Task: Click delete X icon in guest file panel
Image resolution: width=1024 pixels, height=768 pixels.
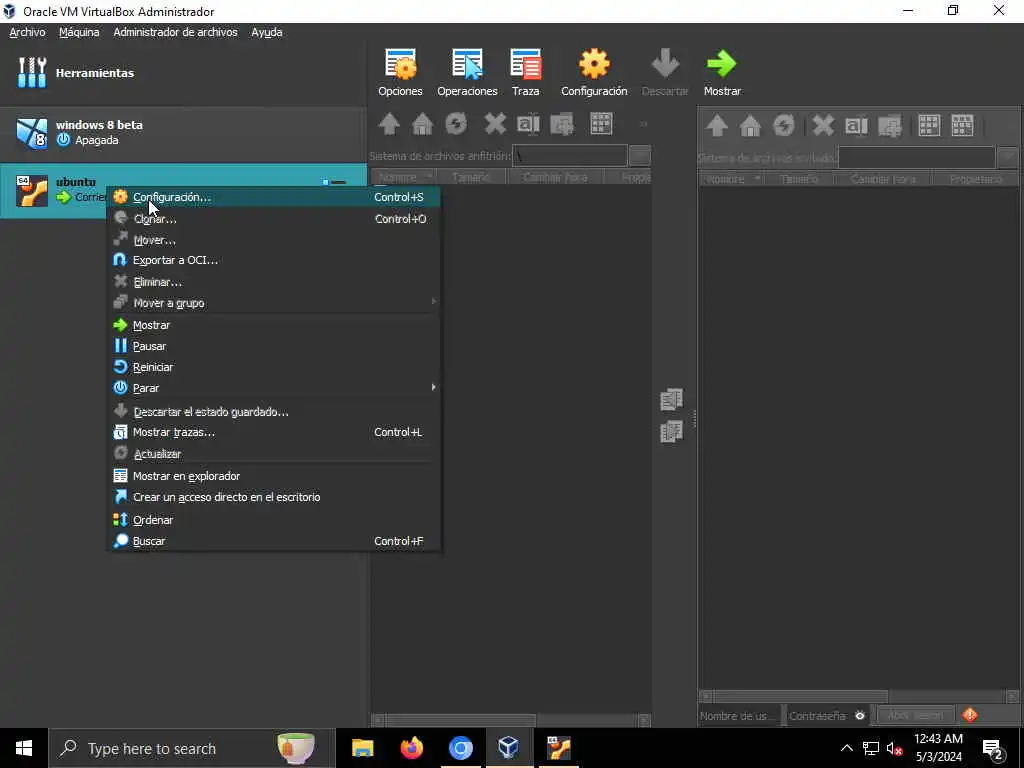Action: pyautogui.click(x=823, y=125)
